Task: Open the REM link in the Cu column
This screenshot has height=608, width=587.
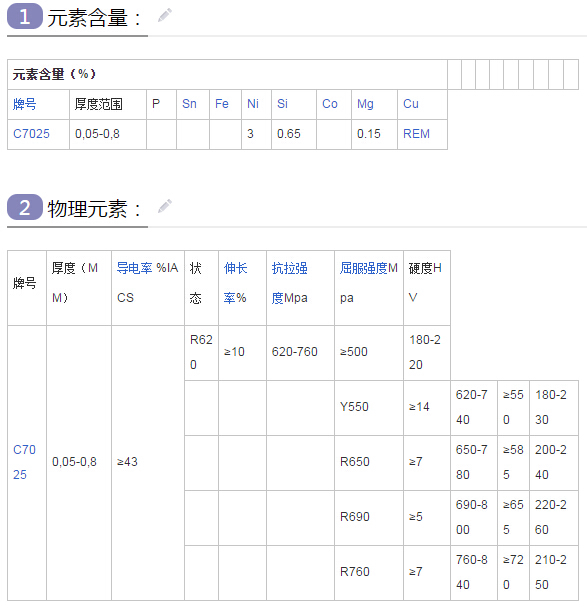Action: [416, 134]
